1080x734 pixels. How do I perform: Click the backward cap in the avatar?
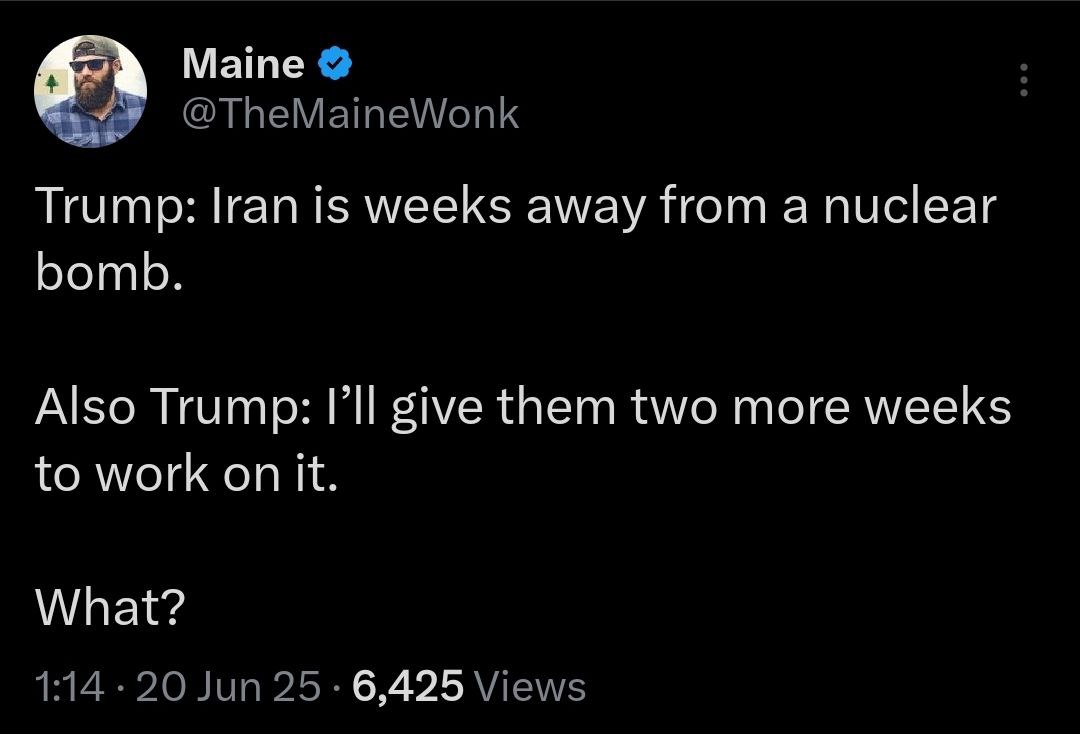pos(95,46)
